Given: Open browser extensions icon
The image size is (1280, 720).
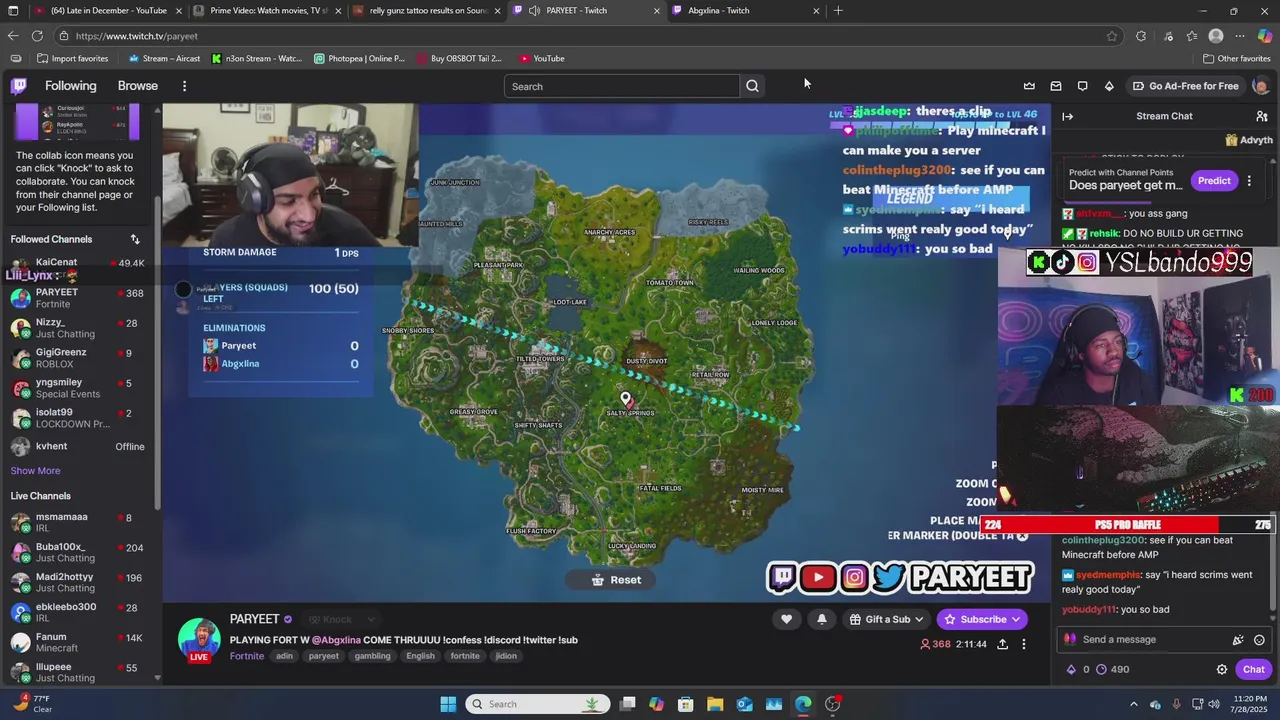Looking at the screenshot, I should [1141, 36].
